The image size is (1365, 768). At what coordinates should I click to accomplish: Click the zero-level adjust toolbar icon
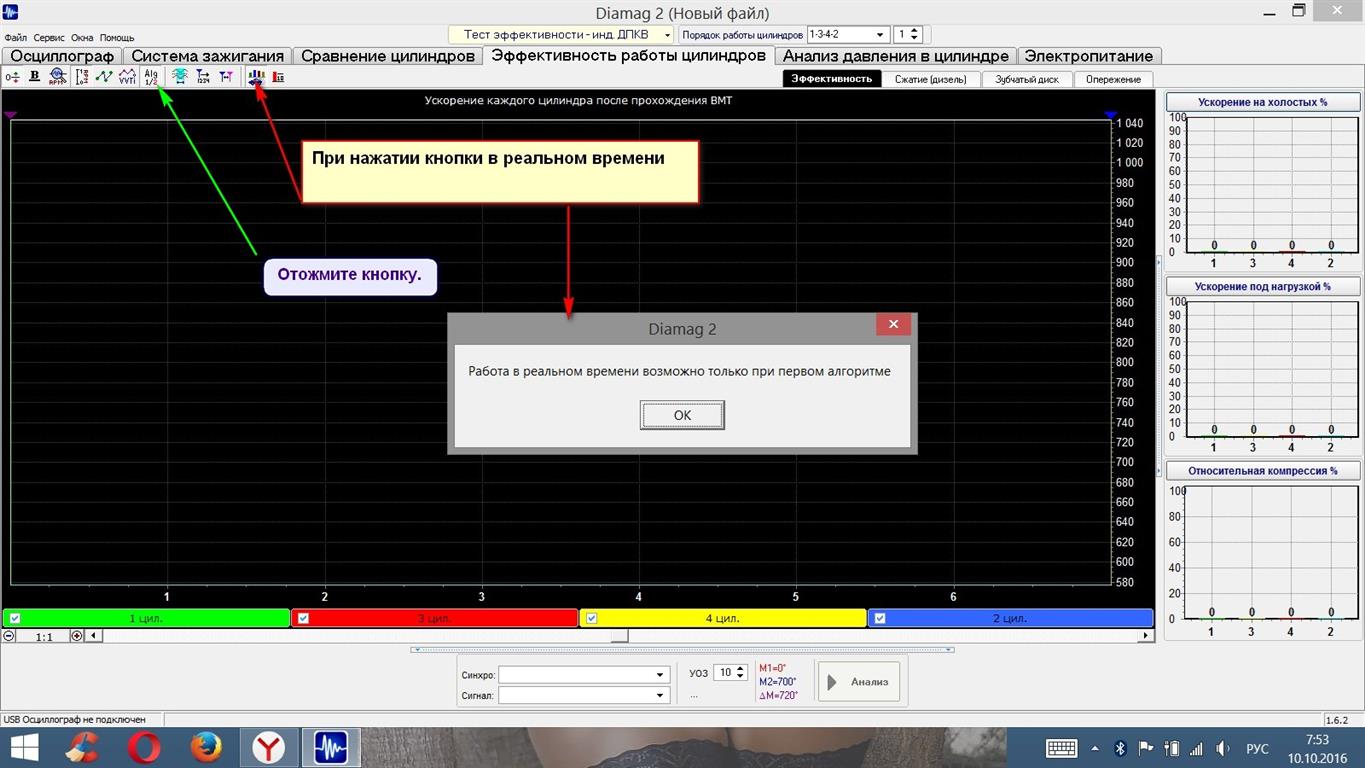(x=13, y=77)
